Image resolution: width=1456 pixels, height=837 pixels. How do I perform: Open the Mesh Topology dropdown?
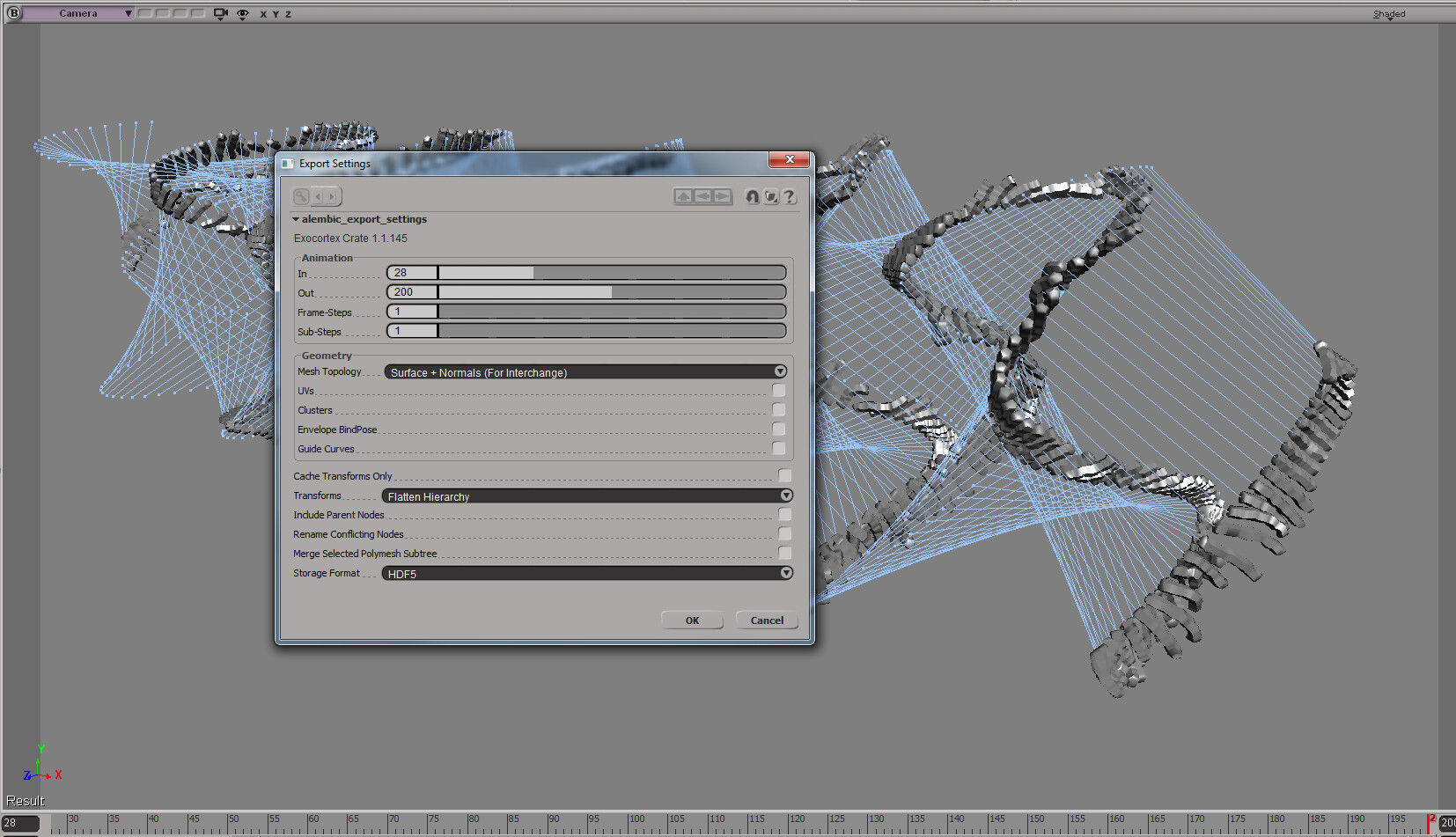coord(780,371)
